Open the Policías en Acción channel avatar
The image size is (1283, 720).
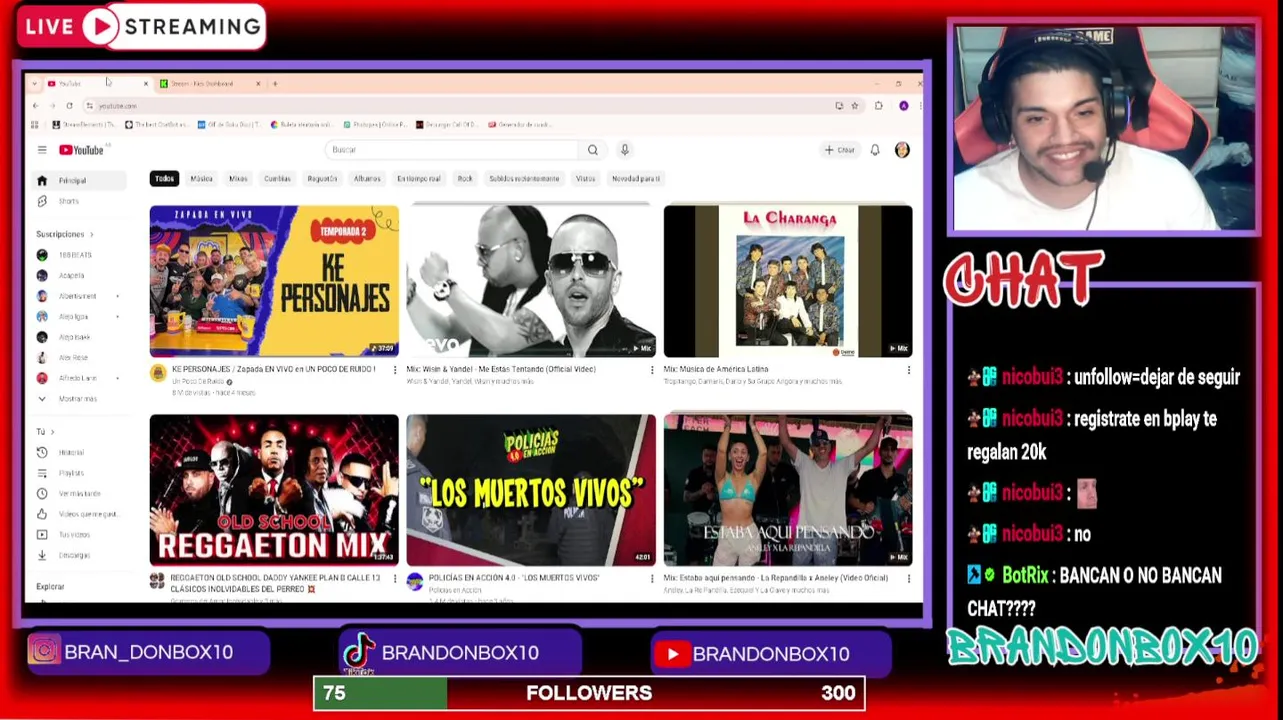(415, 582)
